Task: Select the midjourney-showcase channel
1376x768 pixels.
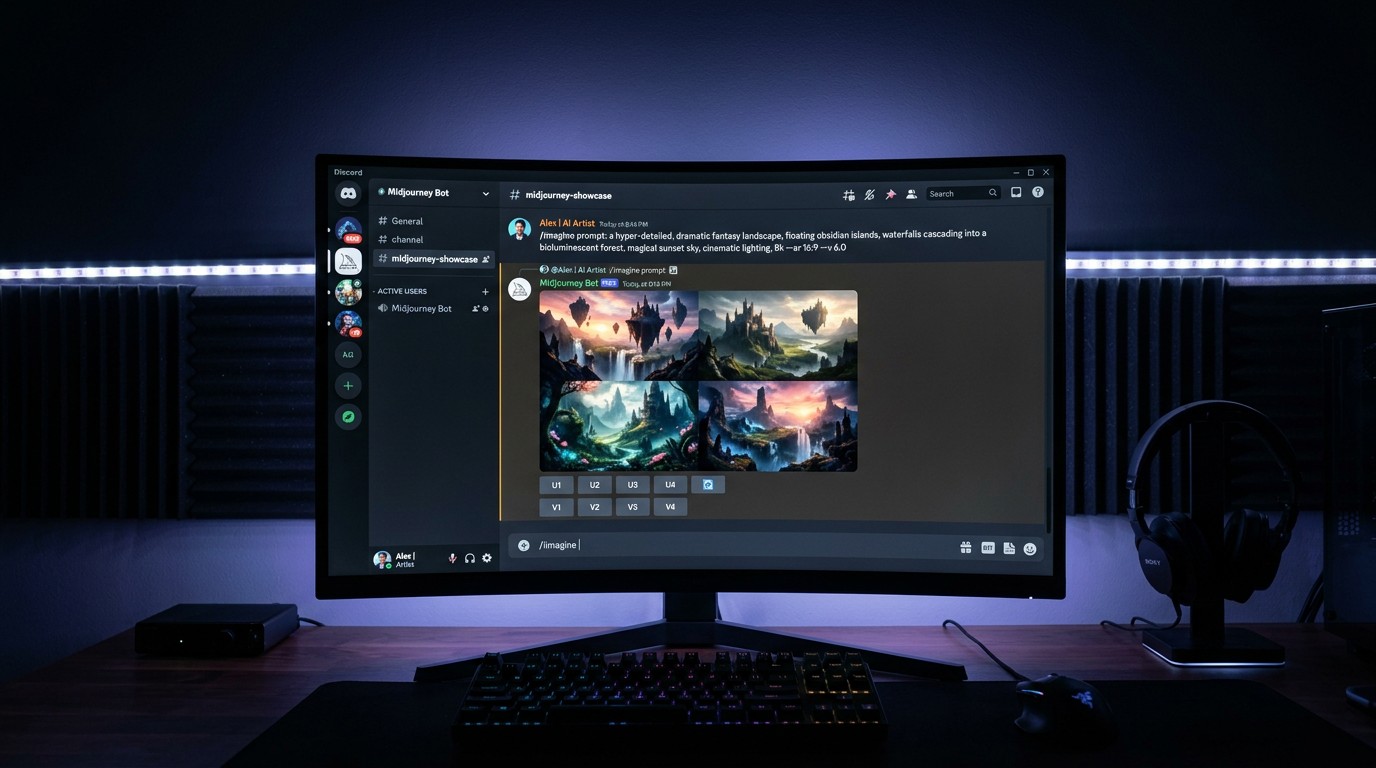Action: [x=434, y=259]
